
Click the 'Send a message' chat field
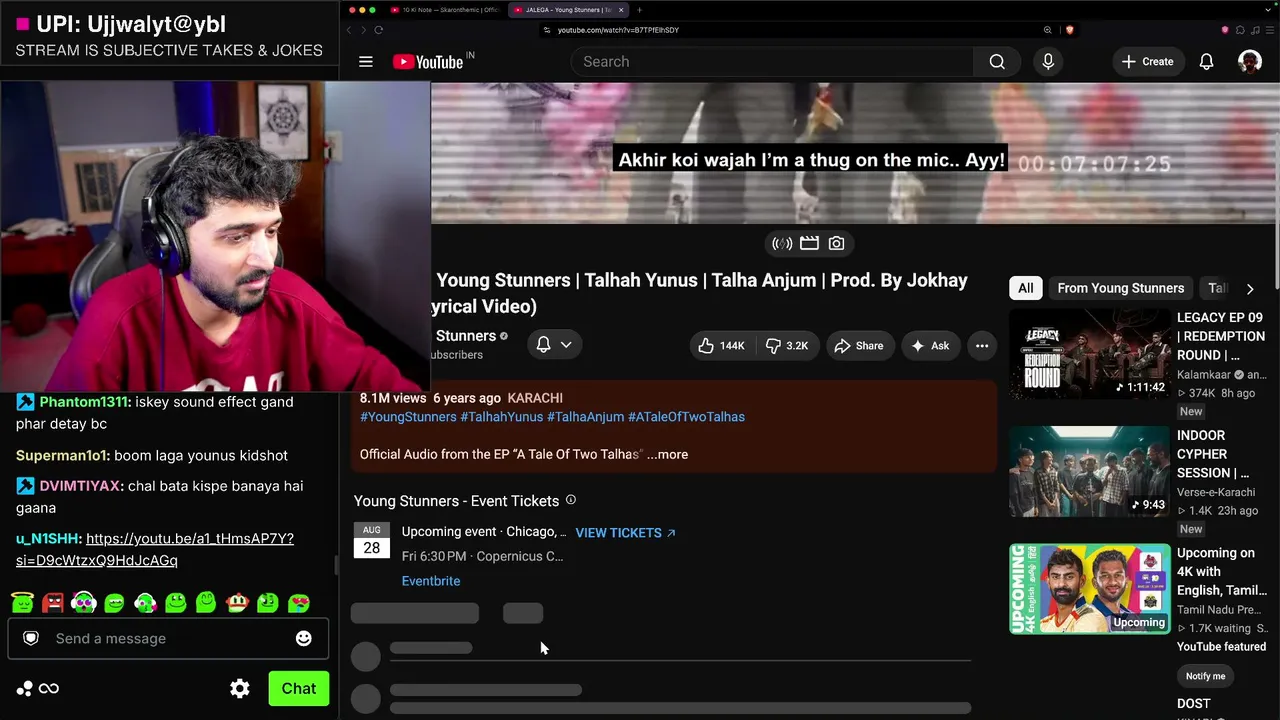pos(168,639)
